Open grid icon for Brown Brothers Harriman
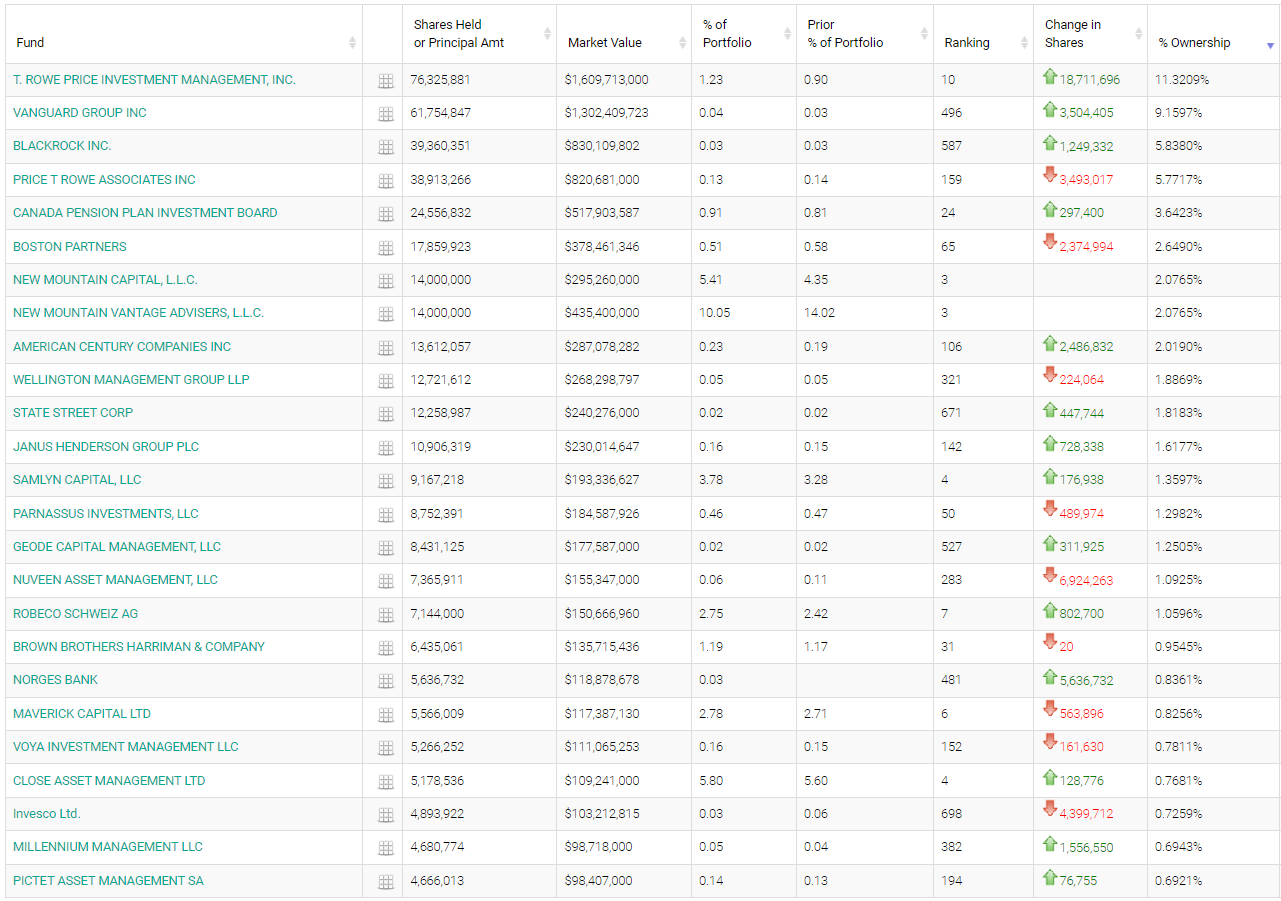 coord(385,648)
